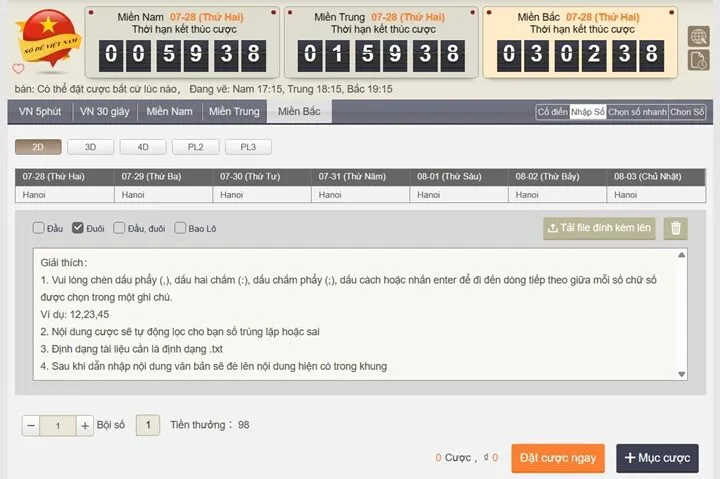Click the Mục cược button
This screenshot has height=479, width=720.
(657, 458)
